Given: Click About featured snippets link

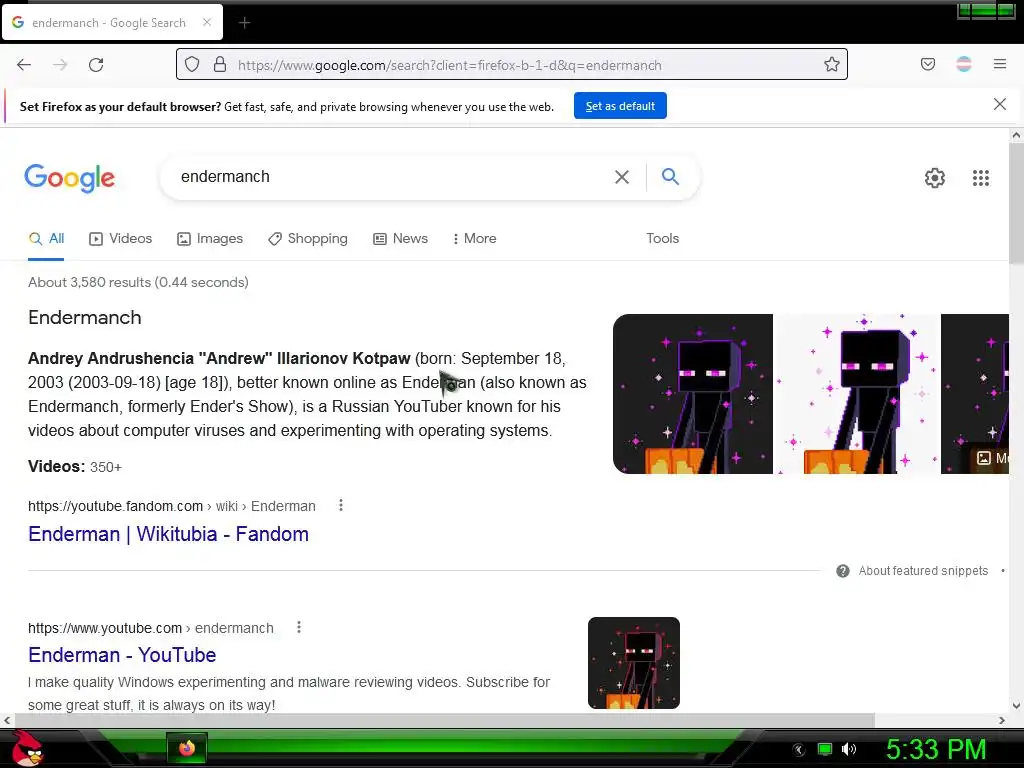Looking at the screenshot, I should point(923,571).
